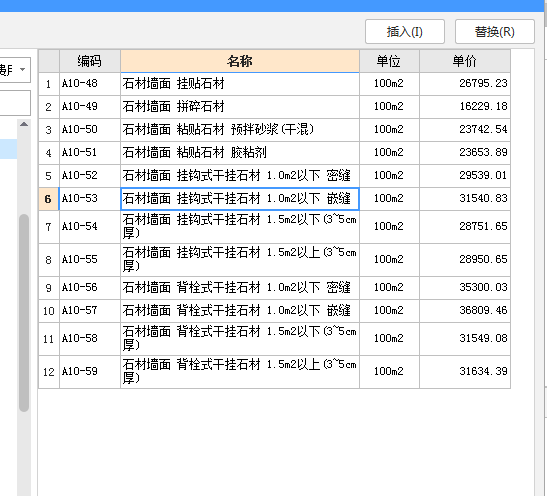Click unit 100m2 in row A10-53
Image resolution: width=547 pixels, height=496 pixels.
[389, 199]
